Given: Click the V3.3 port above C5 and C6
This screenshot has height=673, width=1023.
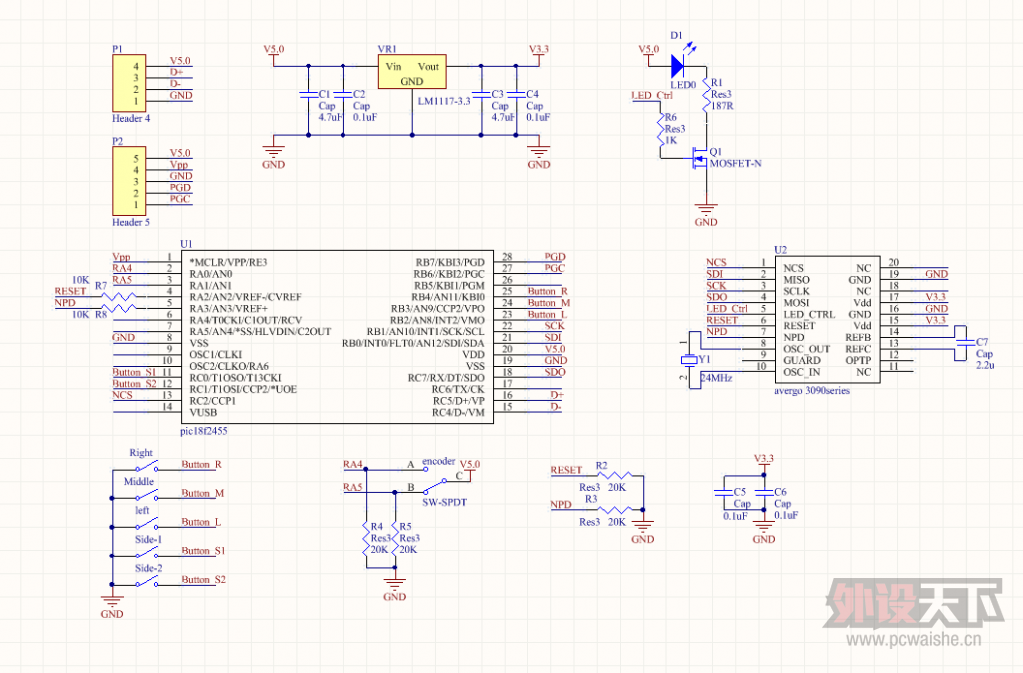Looking at the screenshot, I should (x=764, y=464).
